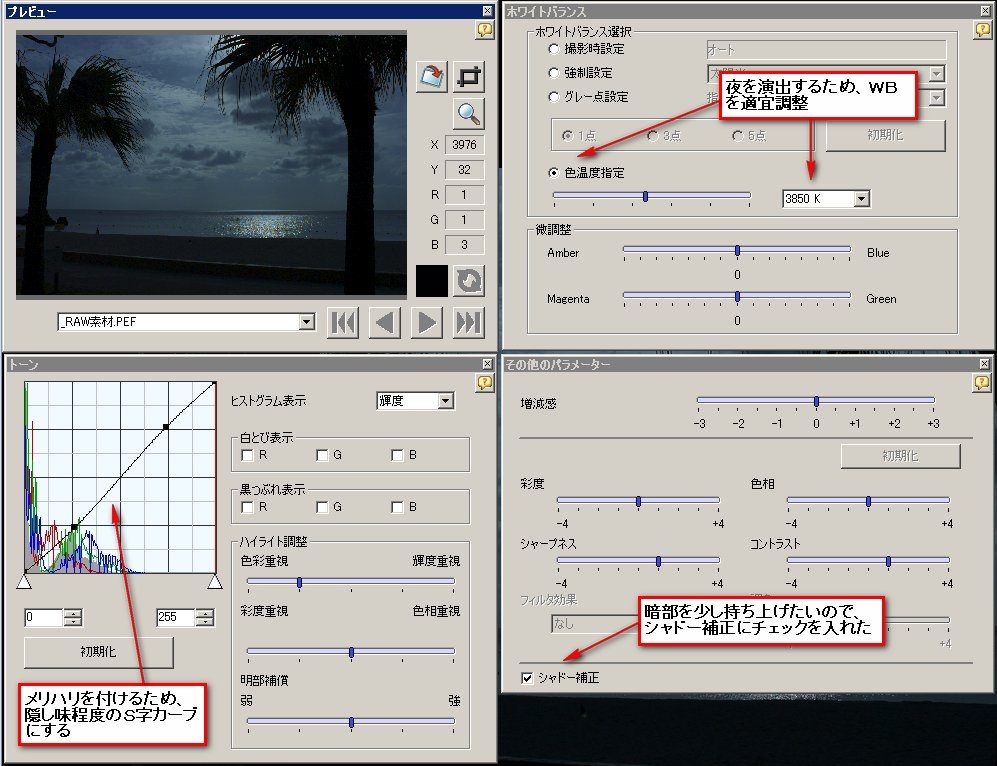
Task: Open help icon in Preview panel
Action: pos(485,29)
